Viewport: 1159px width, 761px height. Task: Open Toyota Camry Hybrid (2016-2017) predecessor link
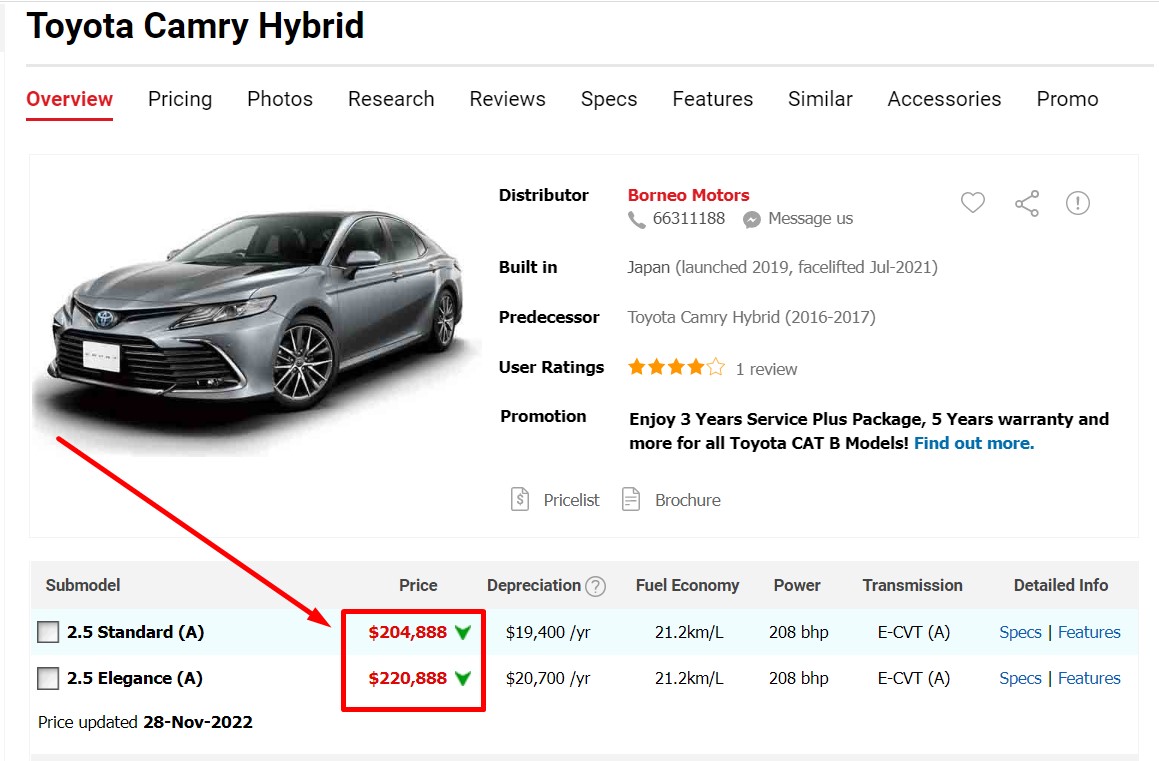751,318
